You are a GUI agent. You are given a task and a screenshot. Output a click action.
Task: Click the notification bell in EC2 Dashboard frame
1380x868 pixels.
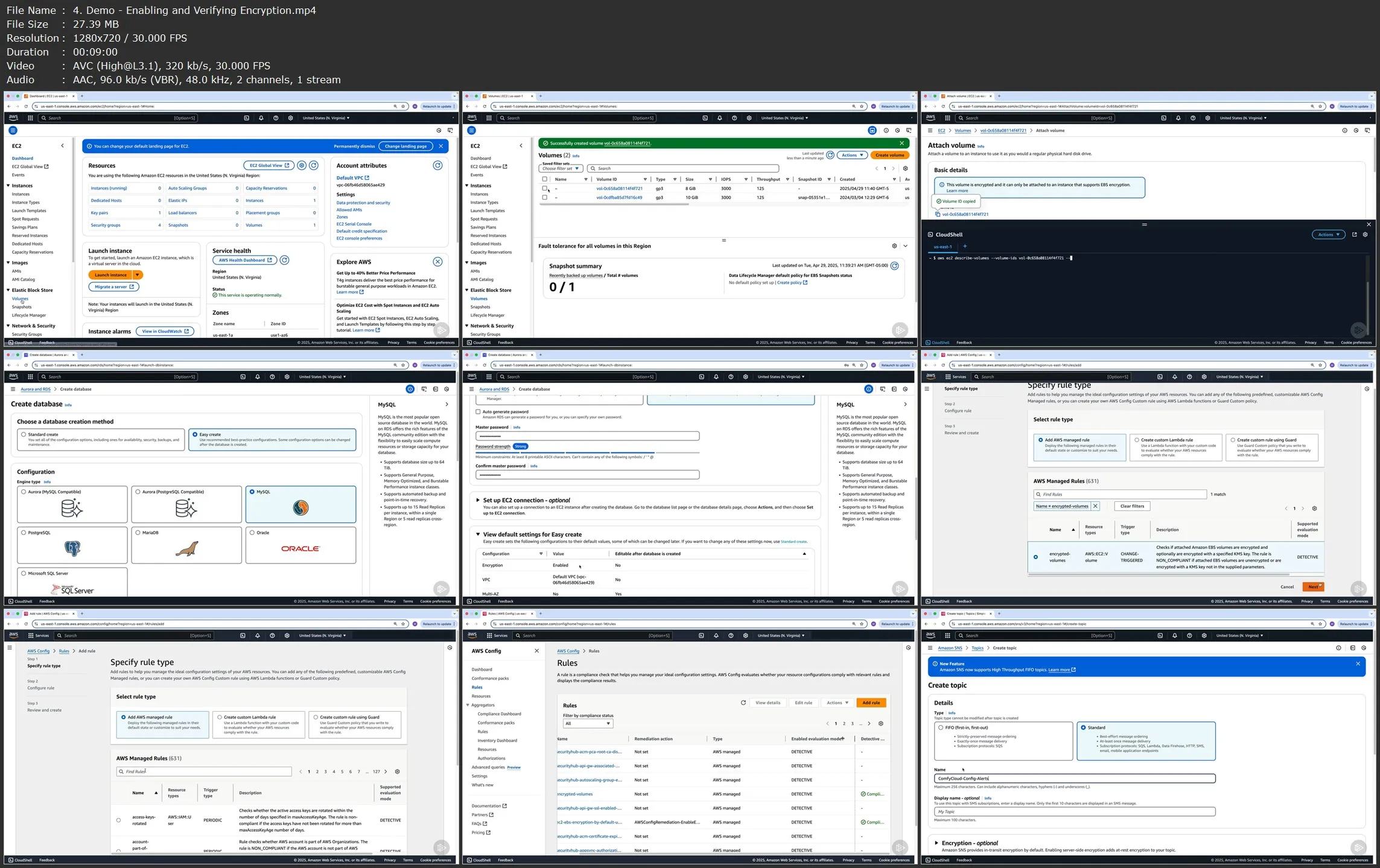pyautogui.click(x=261, y=118)
